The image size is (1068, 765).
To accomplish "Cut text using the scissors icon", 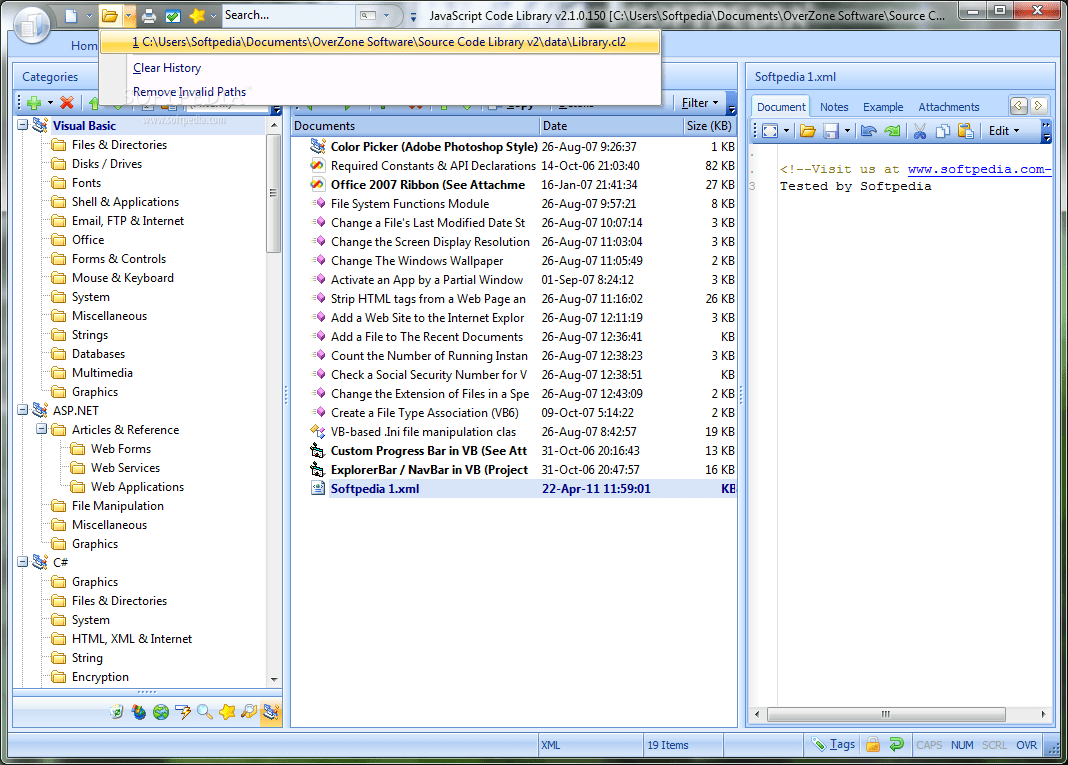I will pos(918,130).
